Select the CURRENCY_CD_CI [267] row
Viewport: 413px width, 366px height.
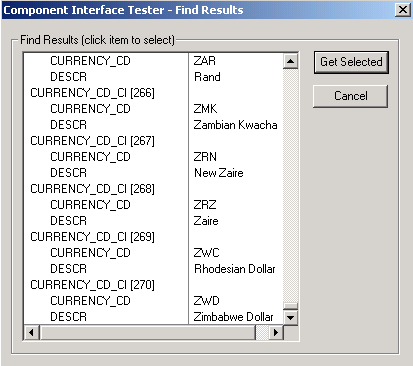pos(92,141)
